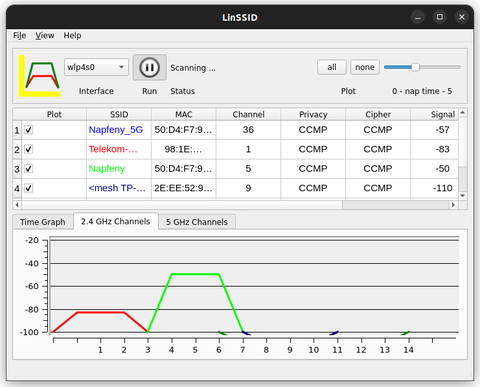
Task: Open the Help menu
Action: pyautogui.click(x=72, y=35)
